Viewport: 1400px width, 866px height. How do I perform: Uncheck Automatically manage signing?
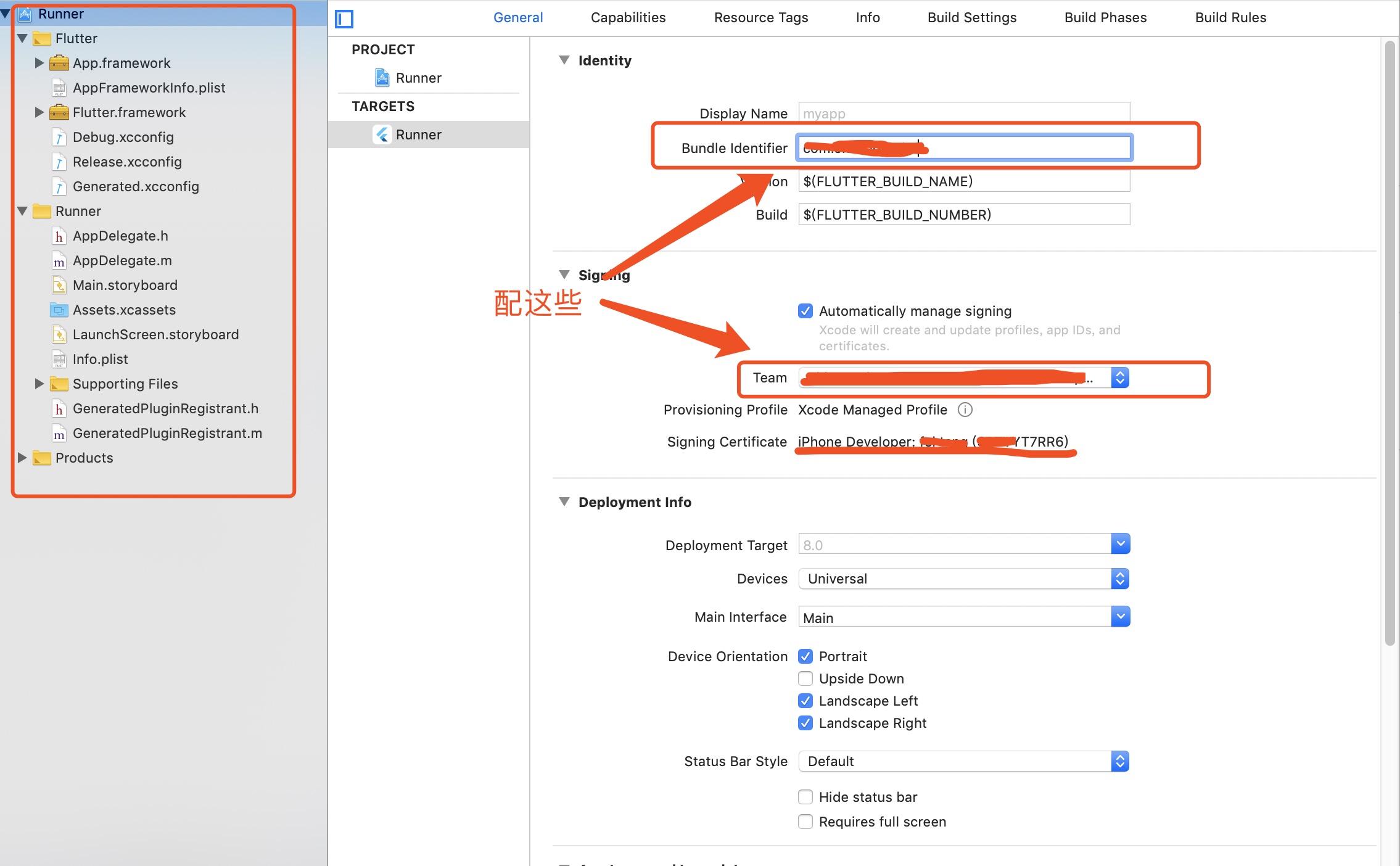(805, 311)
